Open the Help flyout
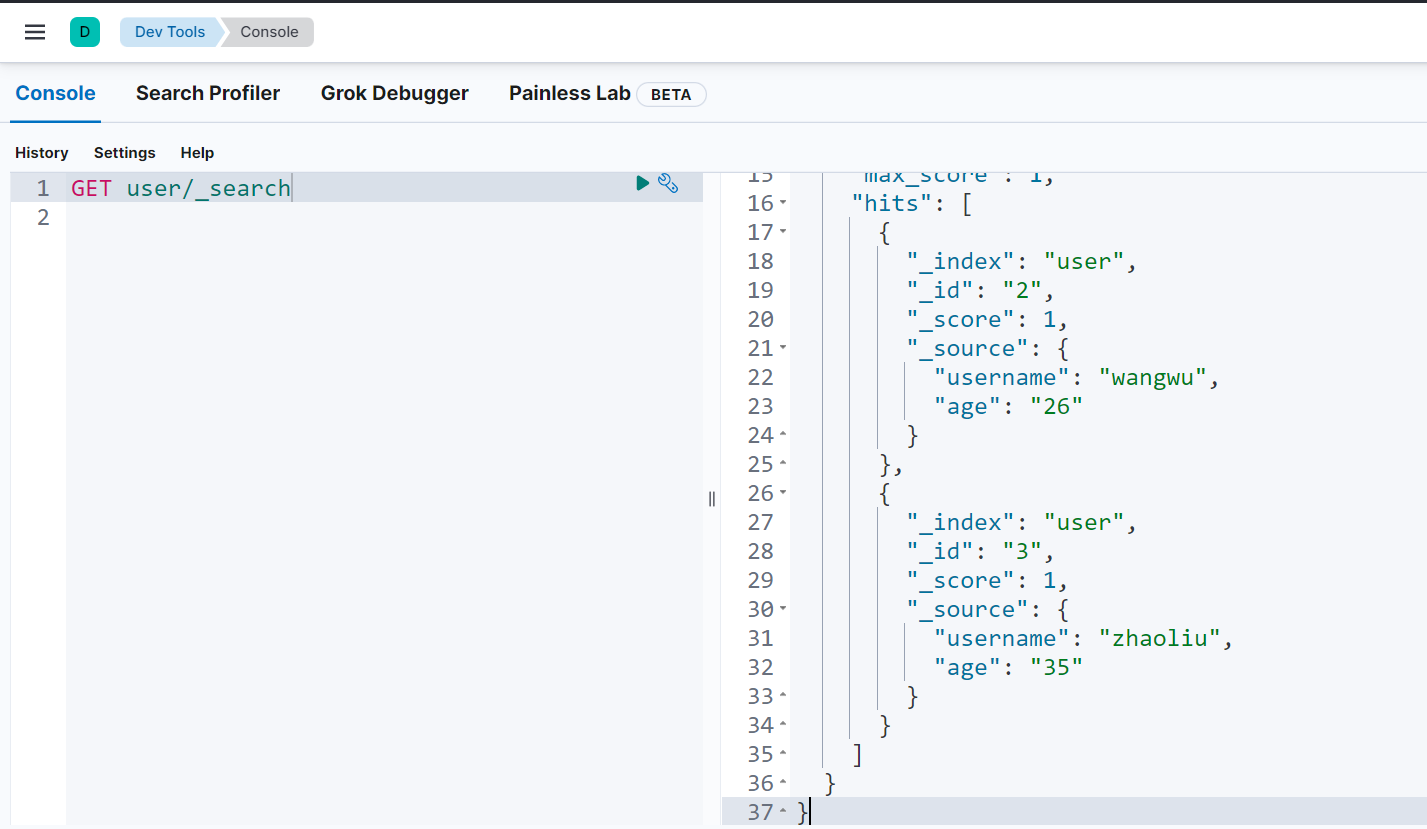This screenshot has width=1427, height=829. tap(197, 153)
